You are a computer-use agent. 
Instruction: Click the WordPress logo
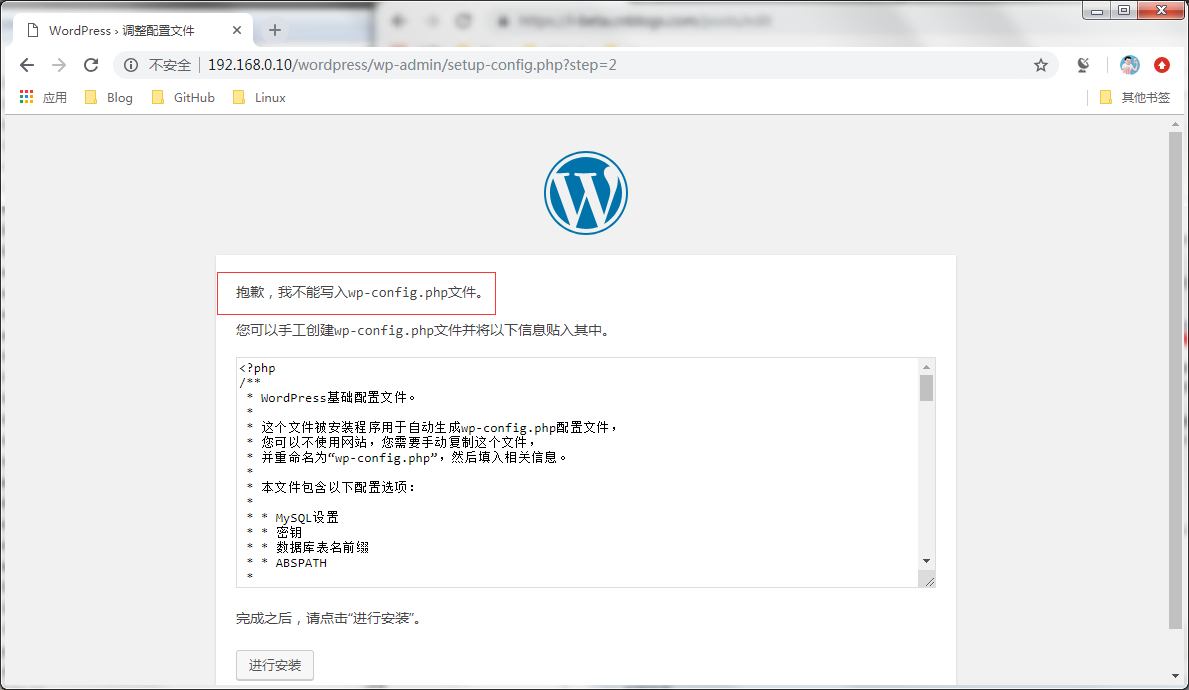pos(585,193)
